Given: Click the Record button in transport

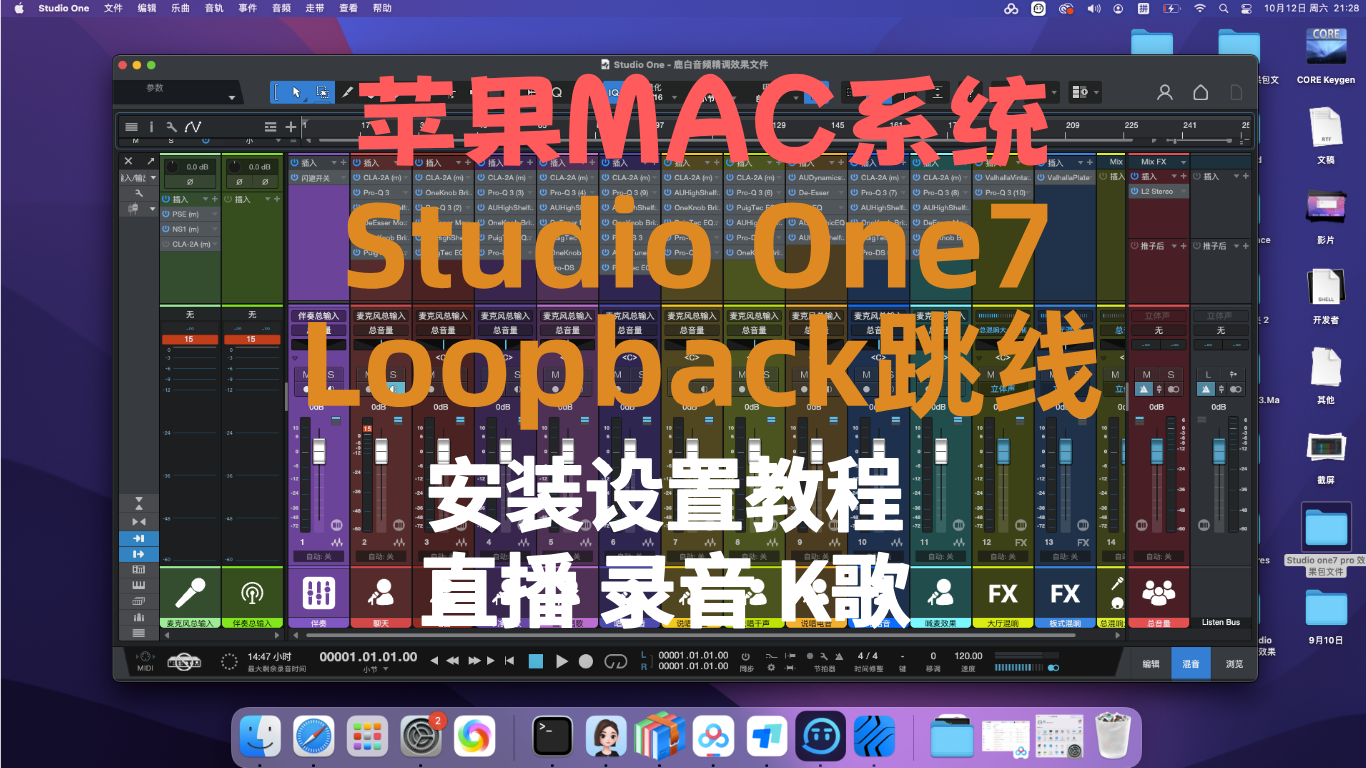Looking at the screenshot, I should pos(586,661).
